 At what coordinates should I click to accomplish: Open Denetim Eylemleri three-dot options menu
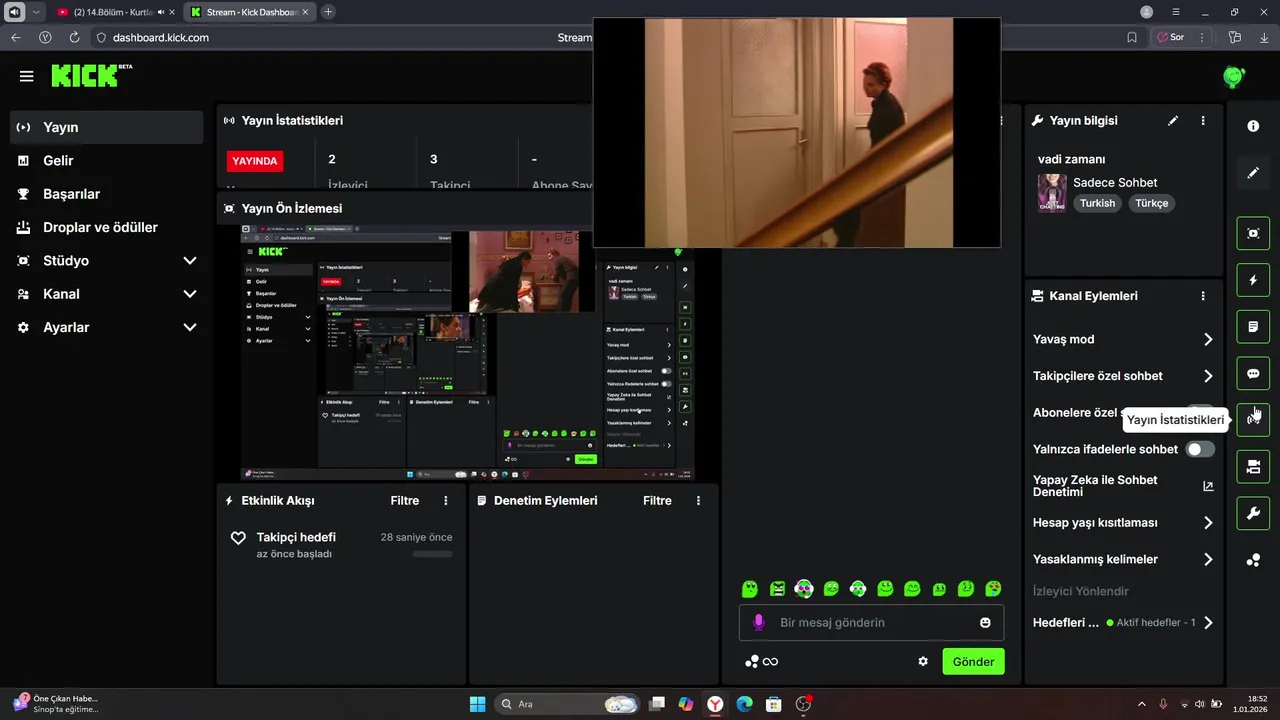pyautogui.click(x=698, y=500)
